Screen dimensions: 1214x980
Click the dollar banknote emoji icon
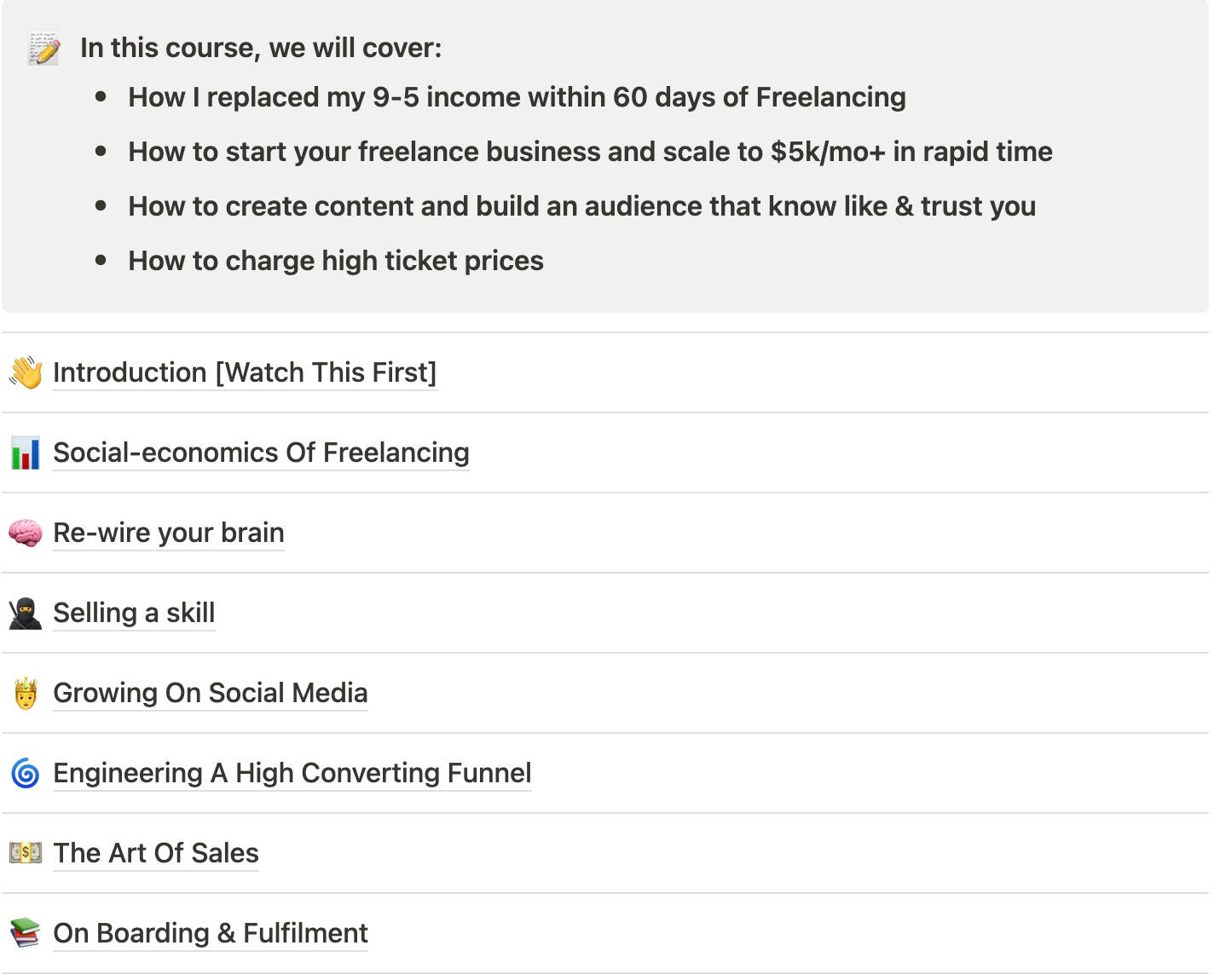[26, 853]
